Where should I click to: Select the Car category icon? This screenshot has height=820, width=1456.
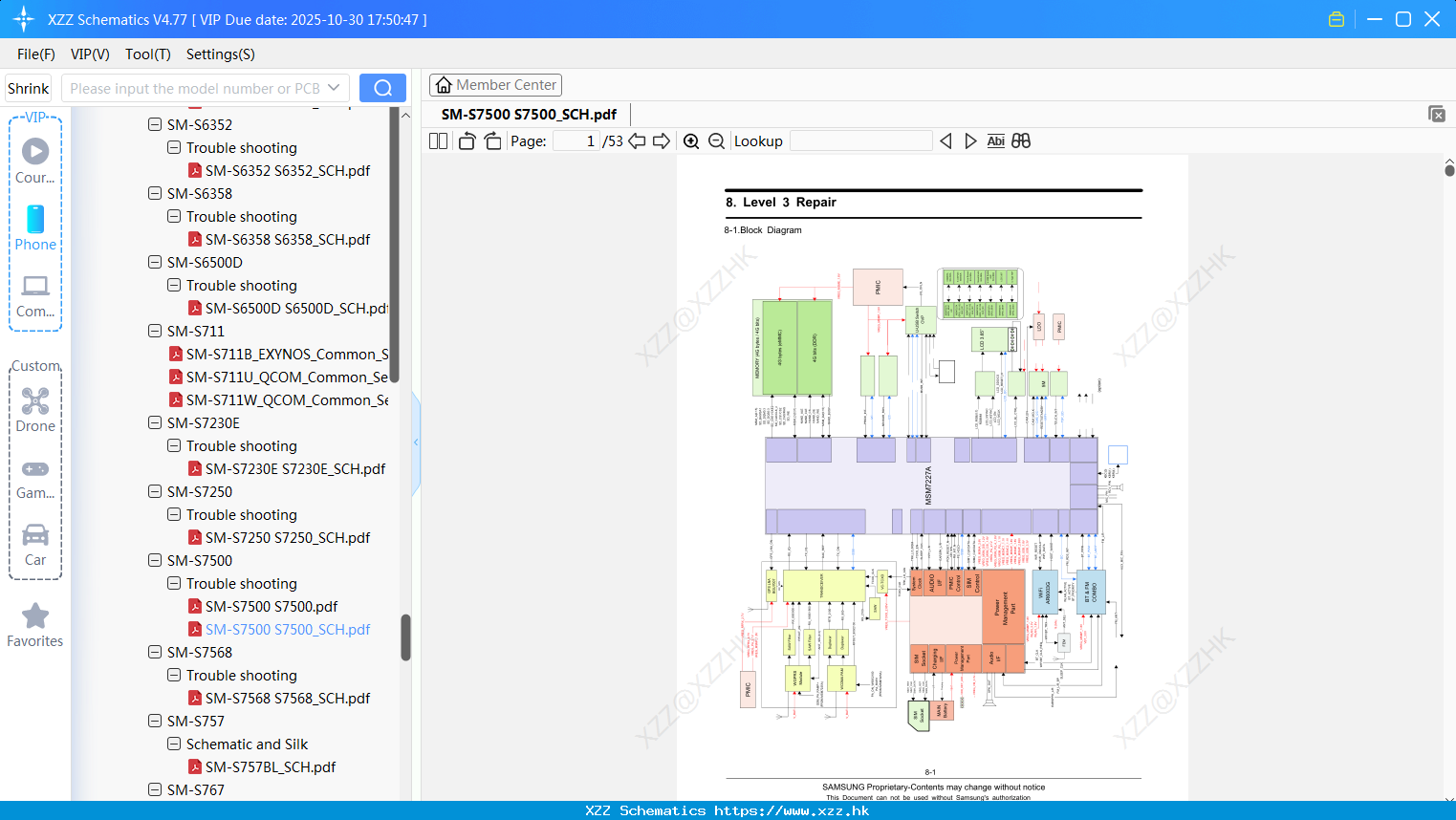click(x=35, y=545)
